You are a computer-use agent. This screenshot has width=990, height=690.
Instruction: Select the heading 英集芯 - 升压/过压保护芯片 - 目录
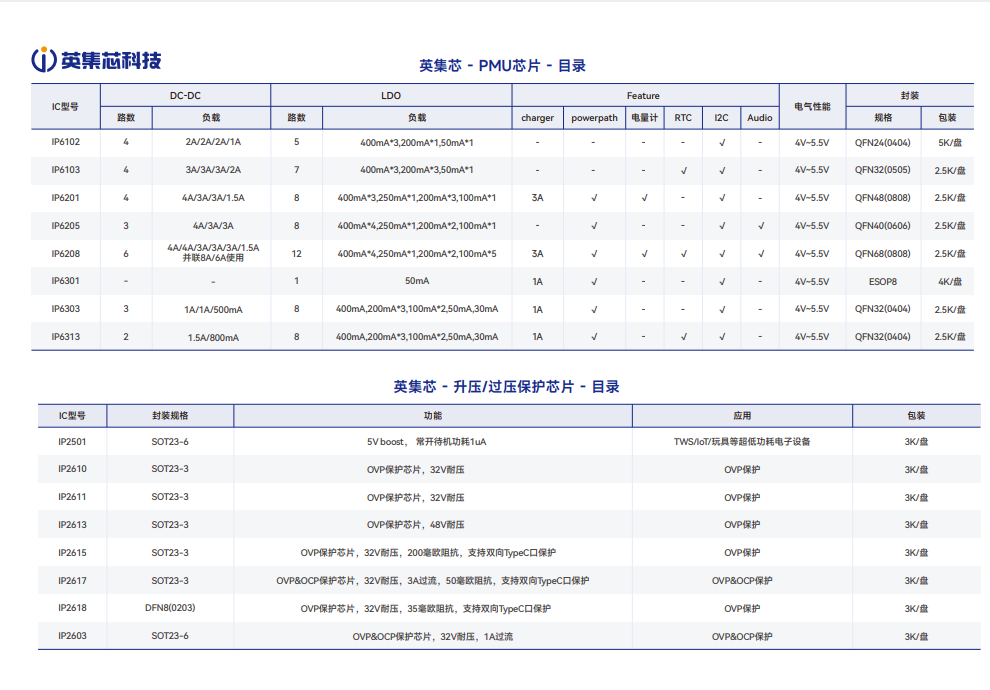[x=506, y=386]
